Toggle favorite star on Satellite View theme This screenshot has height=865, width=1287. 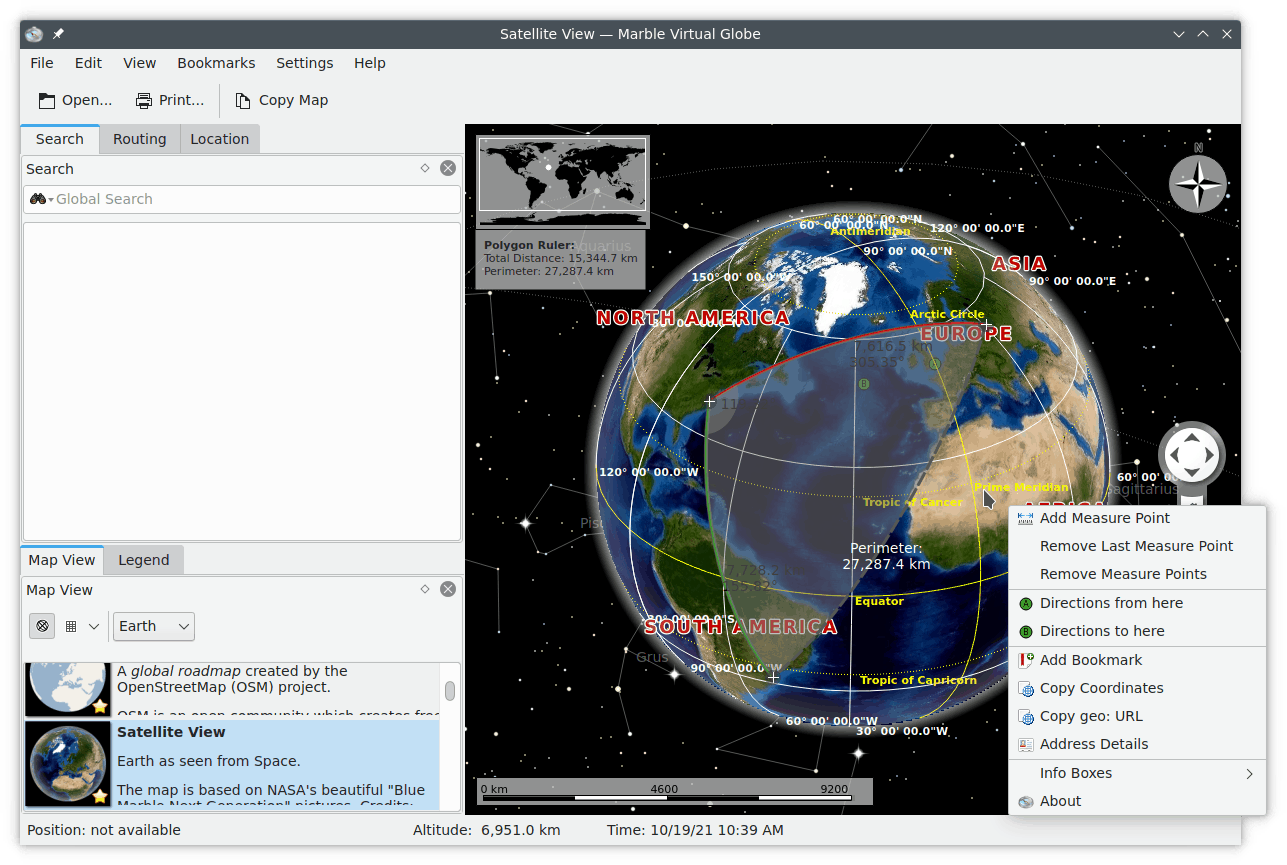[x=100, y=796]
